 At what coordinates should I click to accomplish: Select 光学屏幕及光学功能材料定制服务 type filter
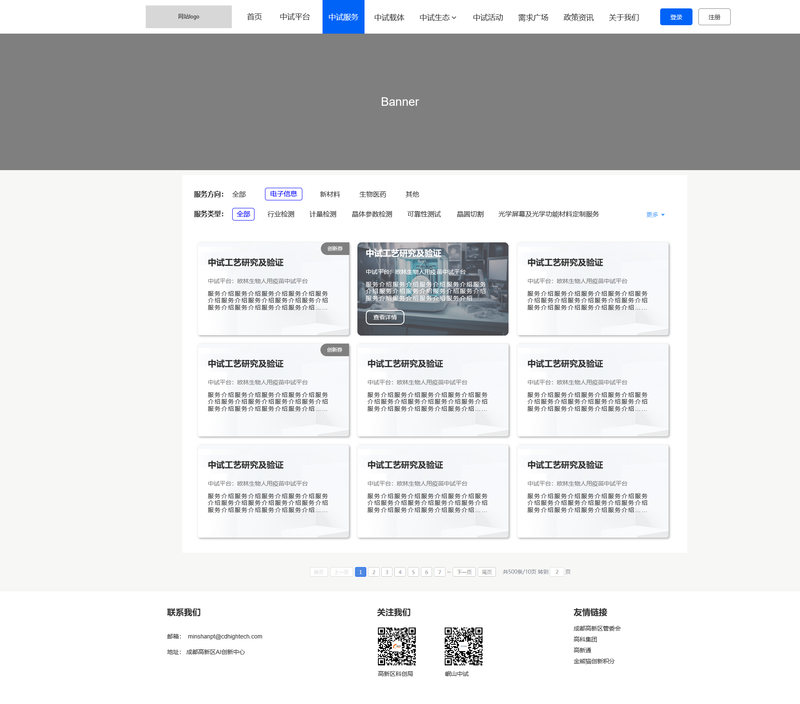click(x=548, y=214)
